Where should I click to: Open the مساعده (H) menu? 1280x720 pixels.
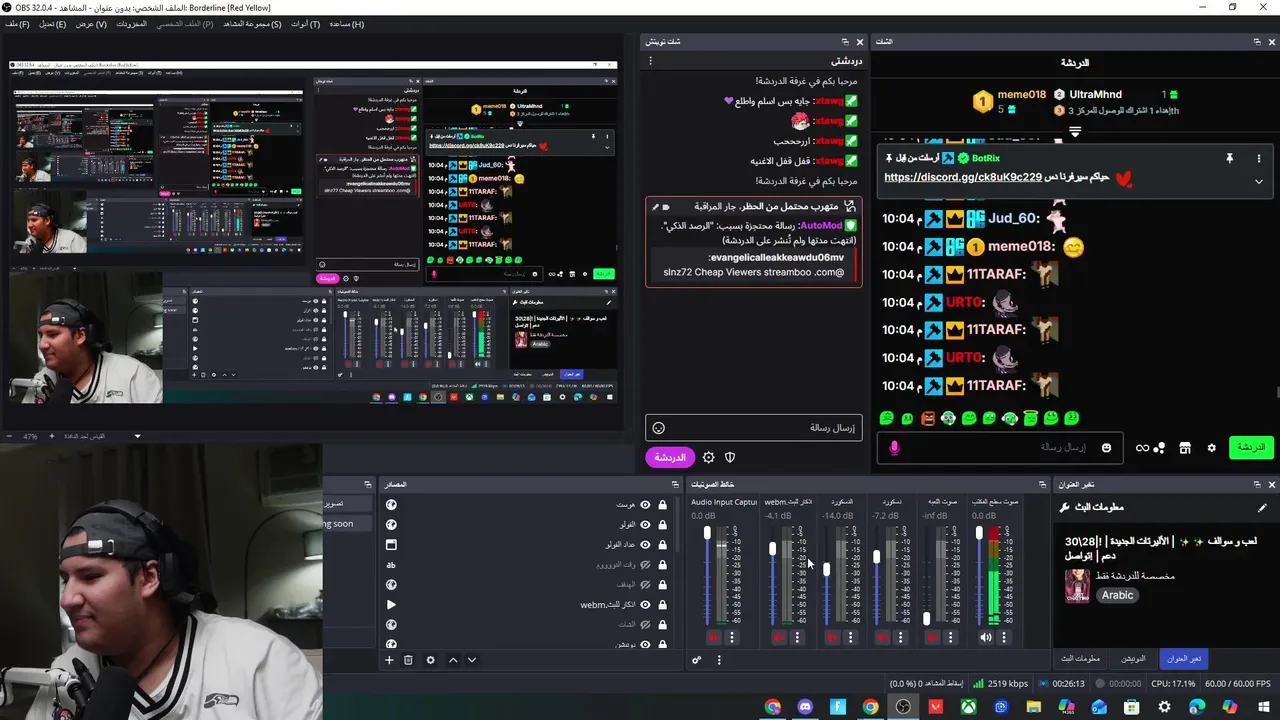347,24
